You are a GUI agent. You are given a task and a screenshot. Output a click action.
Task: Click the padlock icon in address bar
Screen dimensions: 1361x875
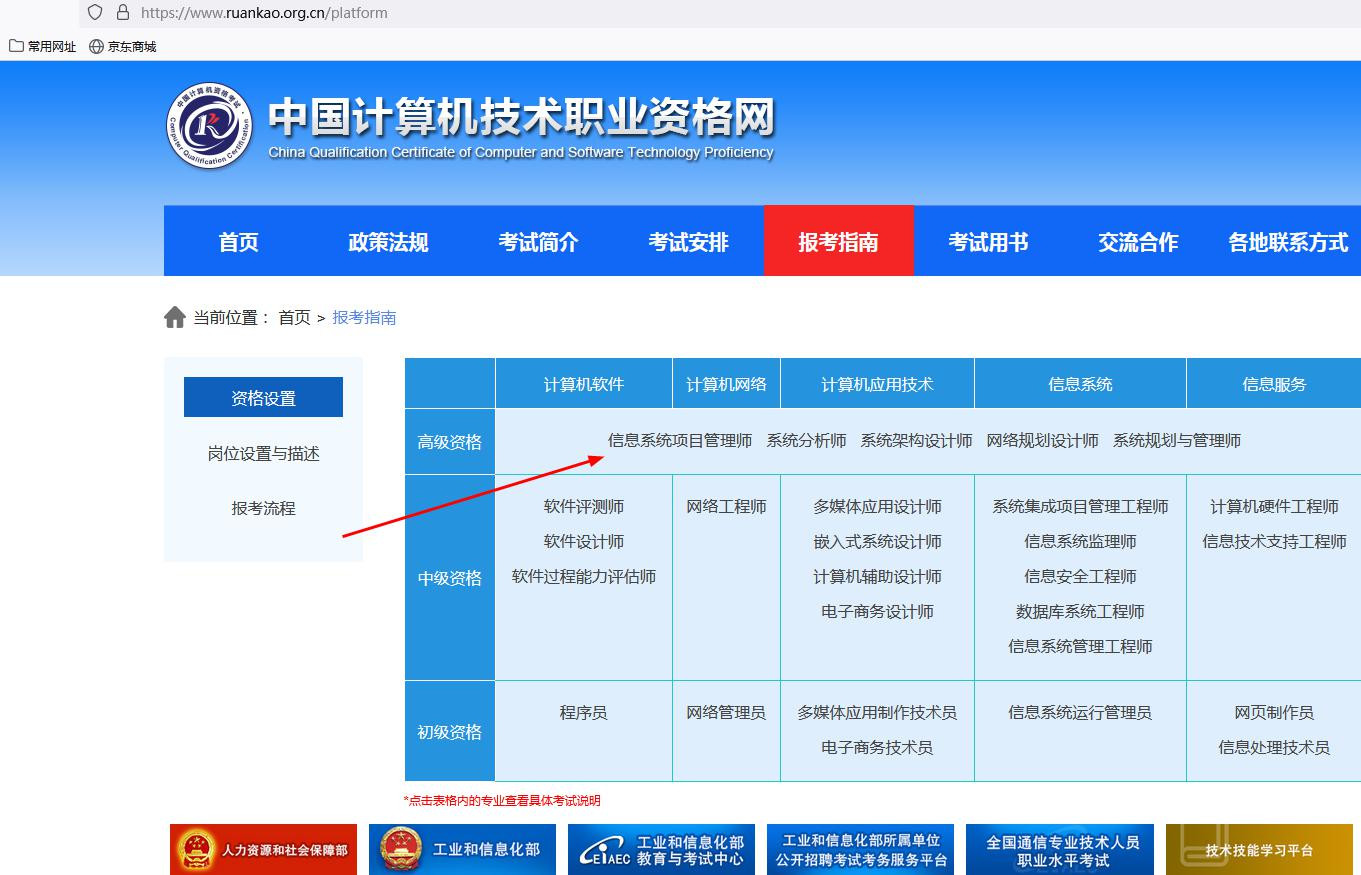point(123,13)
